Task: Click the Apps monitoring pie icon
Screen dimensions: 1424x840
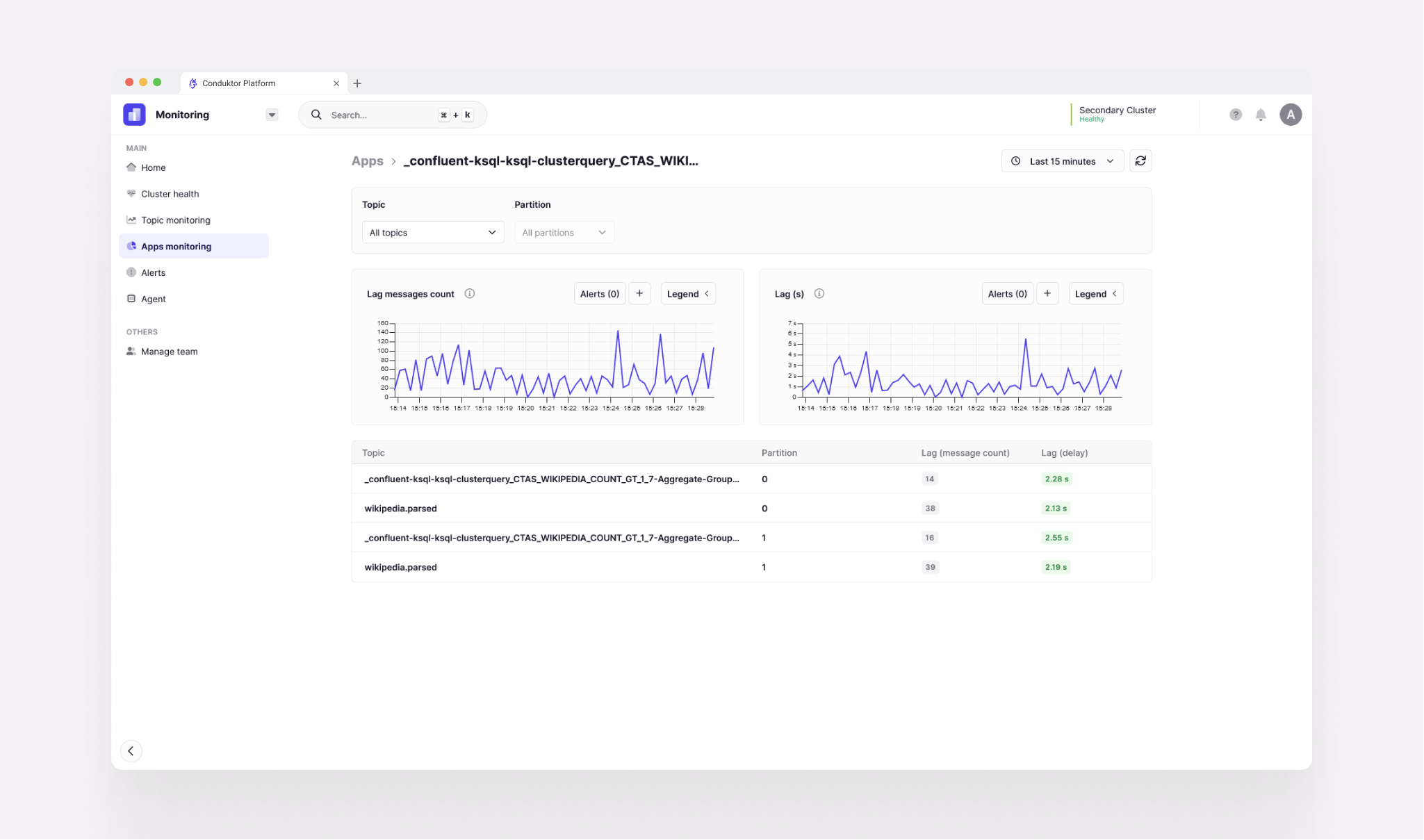Action: [x=131, y=246]
